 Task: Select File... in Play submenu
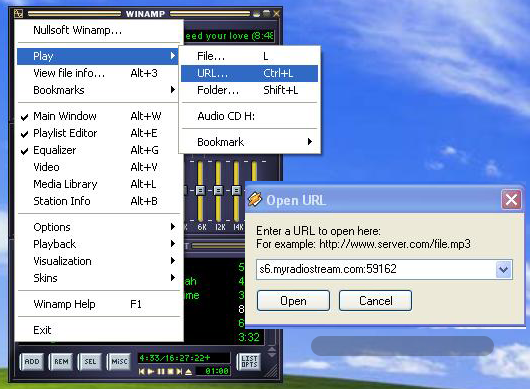pyautogui.click(x=249, y=56)
